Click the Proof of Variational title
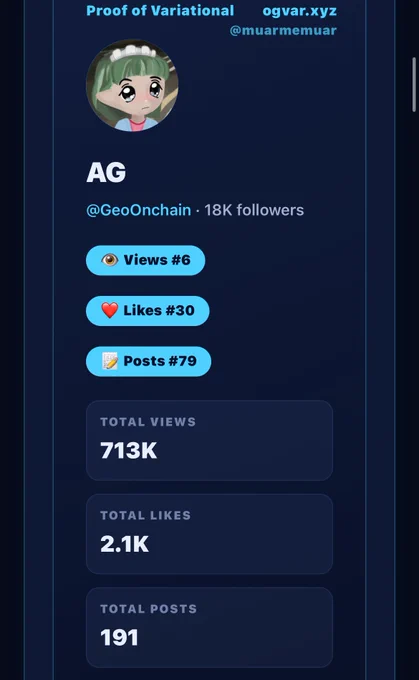This screenshot has height=680, width=419. click(160, 10)
